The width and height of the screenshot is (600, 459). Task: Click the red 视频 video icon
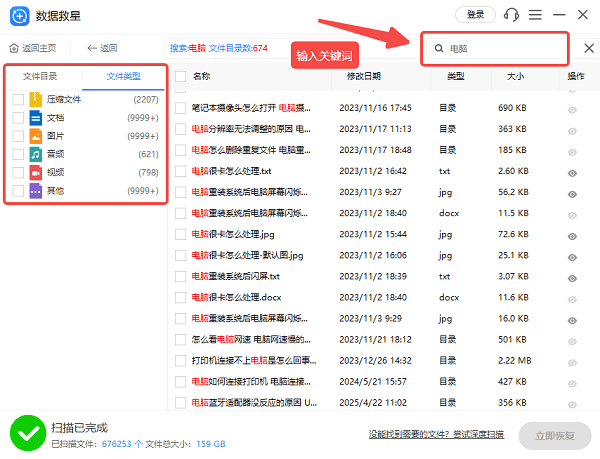pyautogui.click(x=35, y=172)
